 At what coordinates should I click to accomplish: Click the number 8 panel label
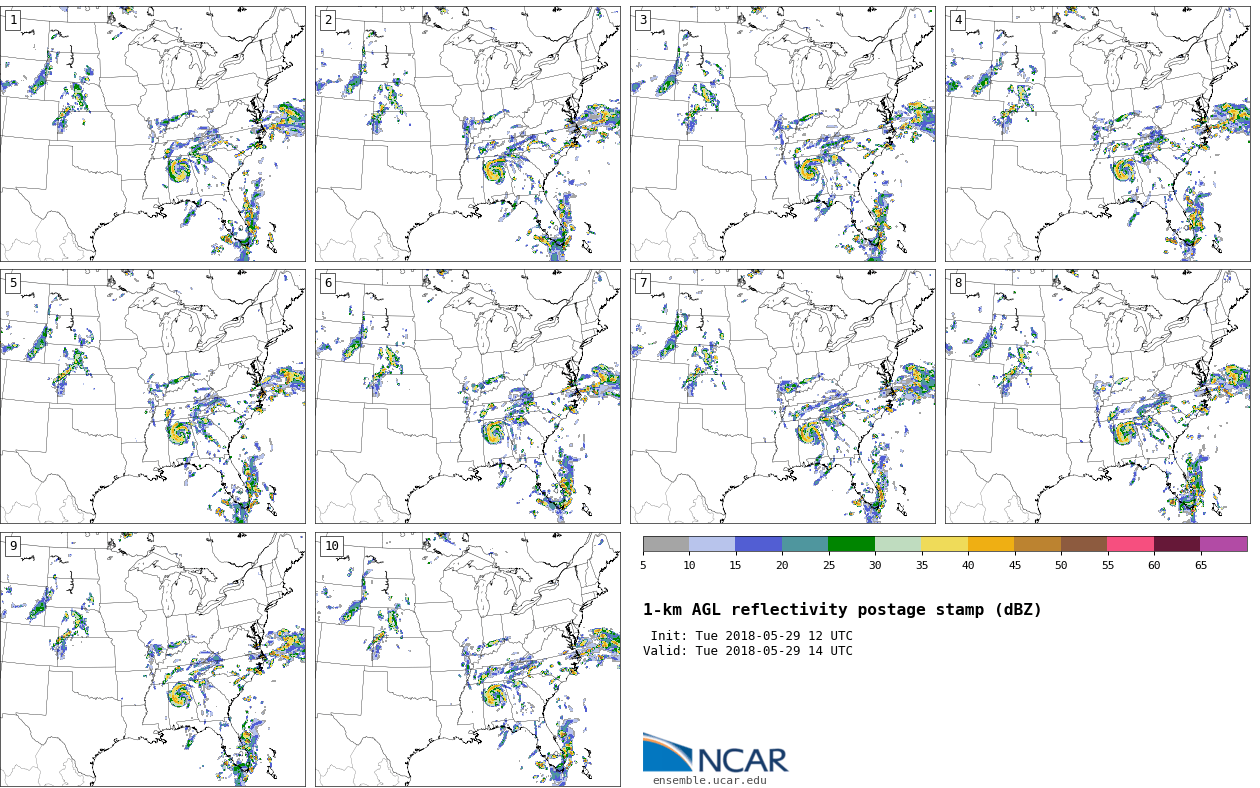(958, 283)
